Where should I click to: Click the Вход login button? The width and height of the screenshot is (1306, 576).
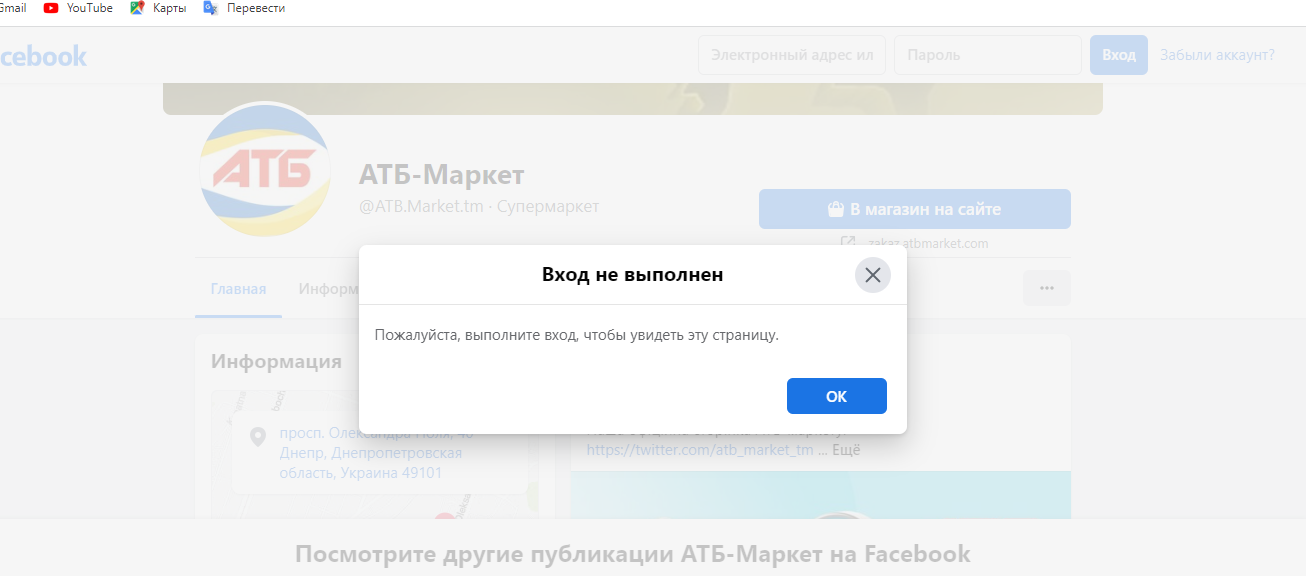(x=1119, y=55)
